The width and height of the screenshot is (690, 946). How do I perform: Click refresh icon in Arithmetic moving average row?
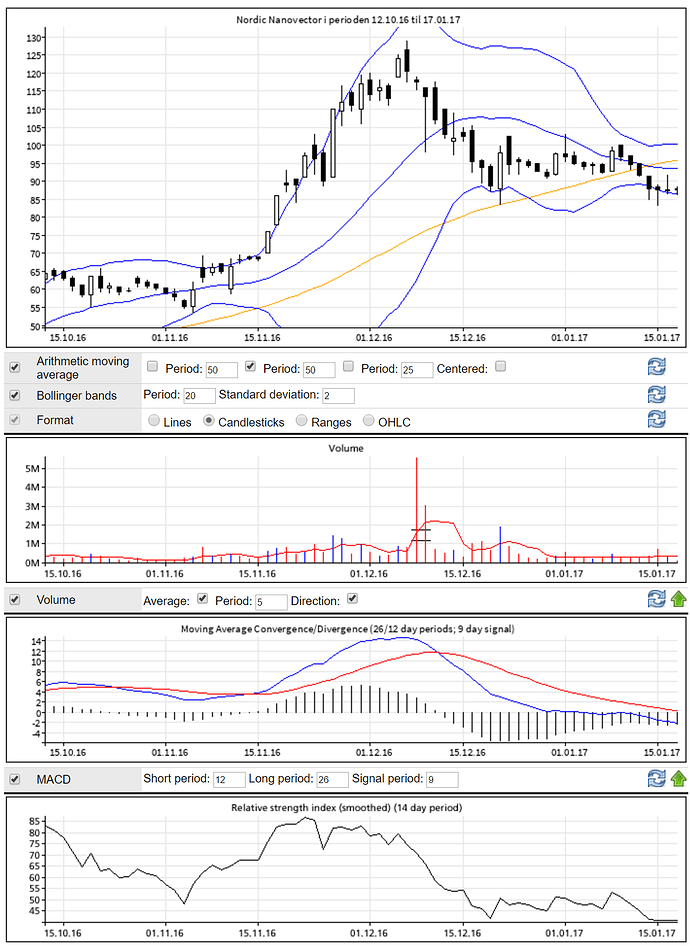656,367
